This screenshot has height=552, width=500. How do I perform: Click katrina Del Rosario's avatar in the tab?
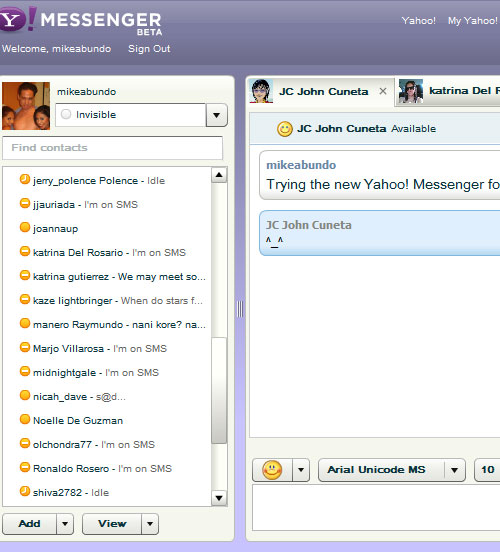pos(411,91)
